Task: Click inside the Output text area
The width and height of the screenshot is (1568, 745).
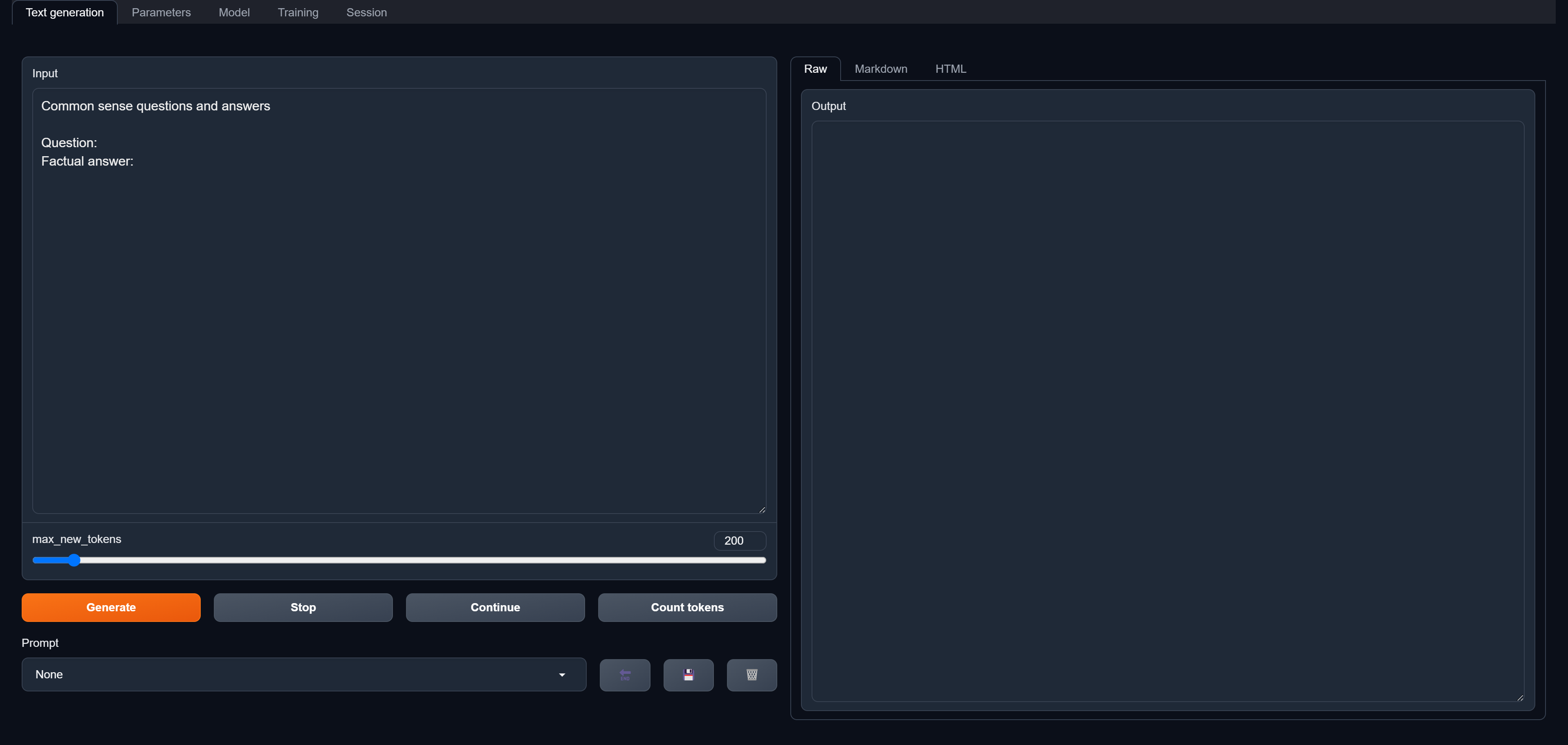Action: 1167,411
